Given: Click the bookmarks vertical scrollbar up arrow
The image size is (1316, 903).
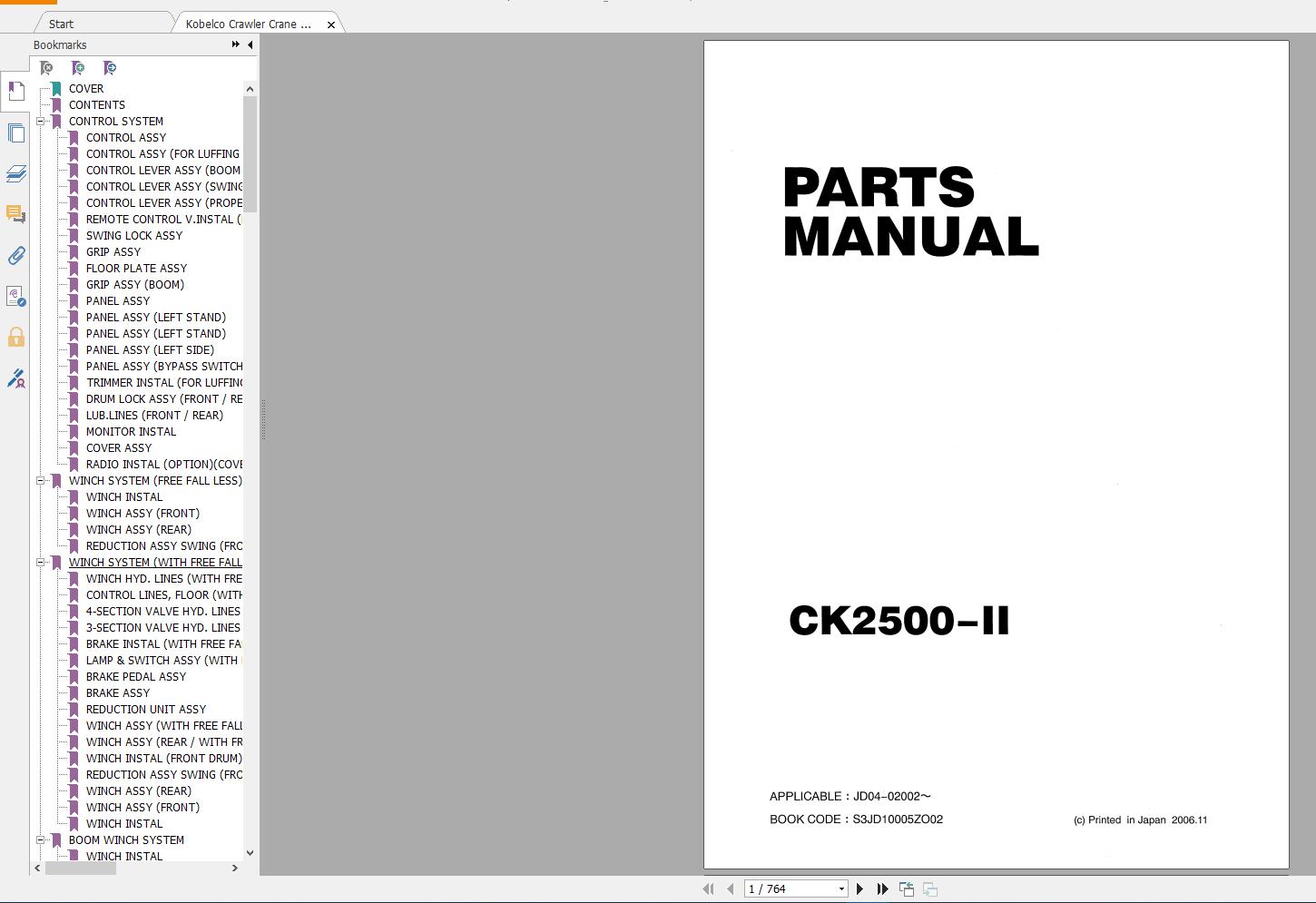Looking at the screenshot, I should pos(250,88).
